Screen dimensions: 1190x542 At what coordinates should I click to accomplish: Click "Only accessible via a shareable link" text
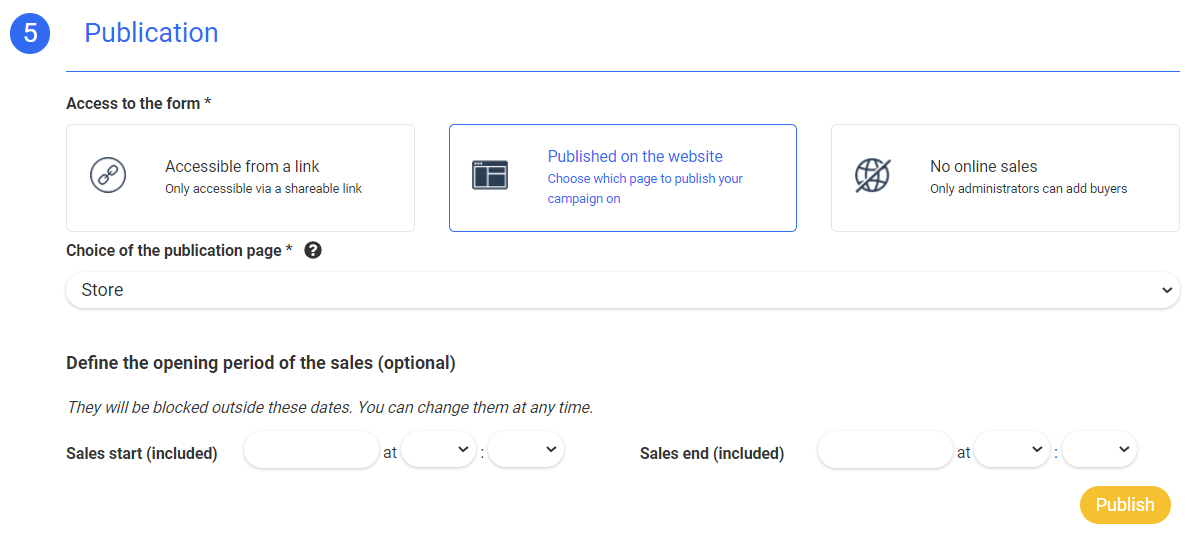pyautogui.click(x=263, y=189)
